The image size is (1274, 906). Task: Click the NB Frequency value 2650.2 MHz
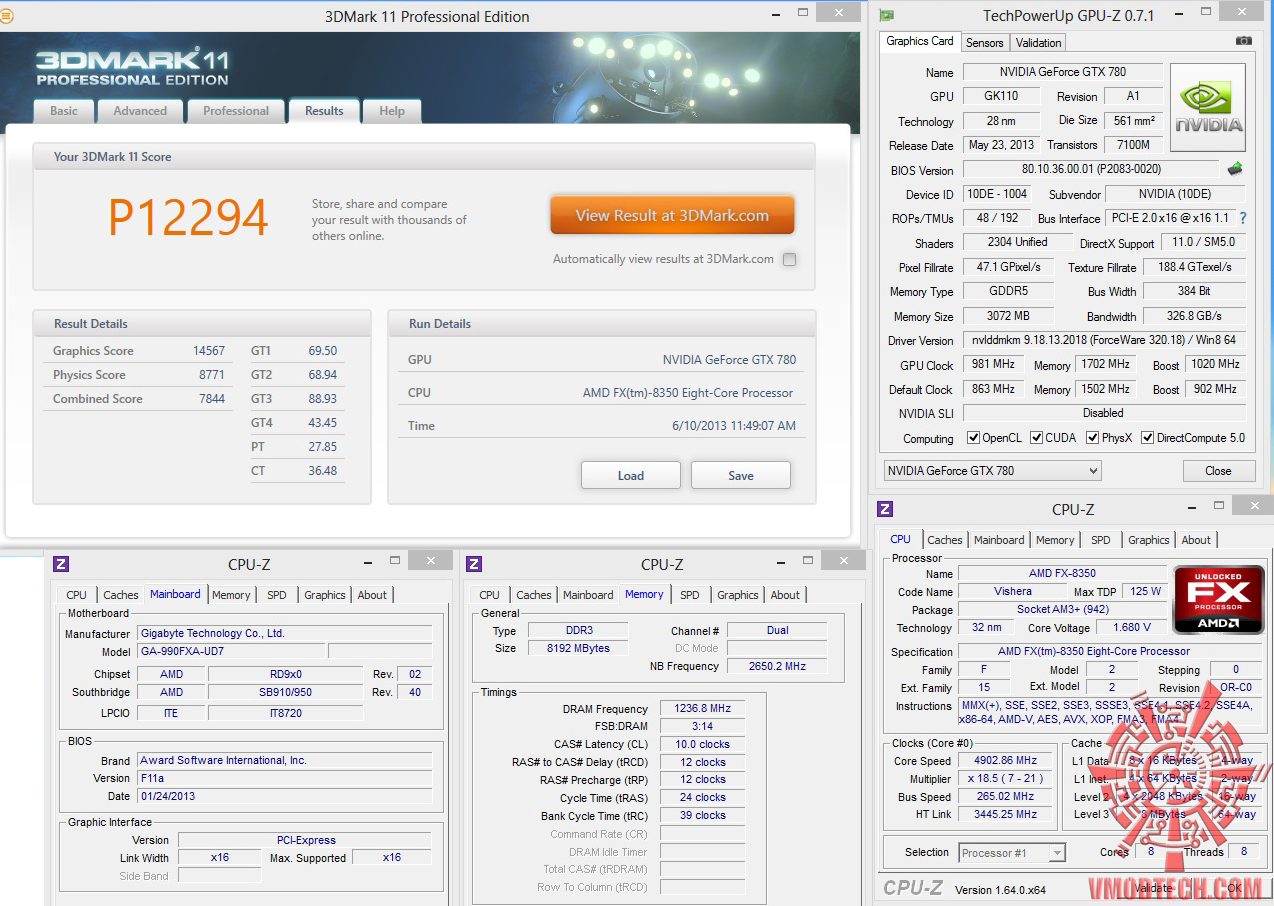[x=777, y=666]
